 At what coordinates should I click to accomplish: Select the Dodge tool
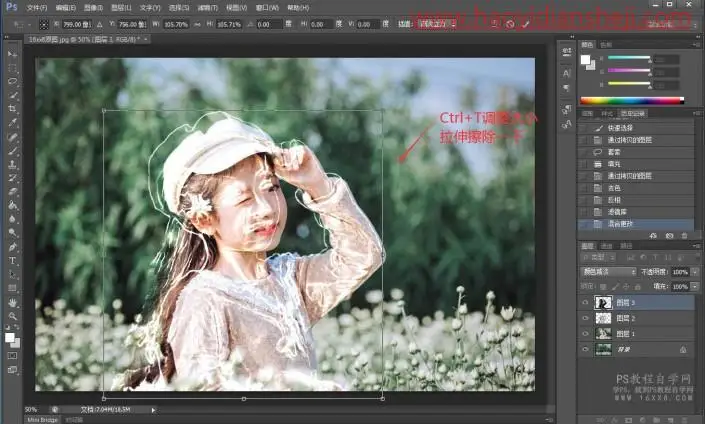(12, 233)
